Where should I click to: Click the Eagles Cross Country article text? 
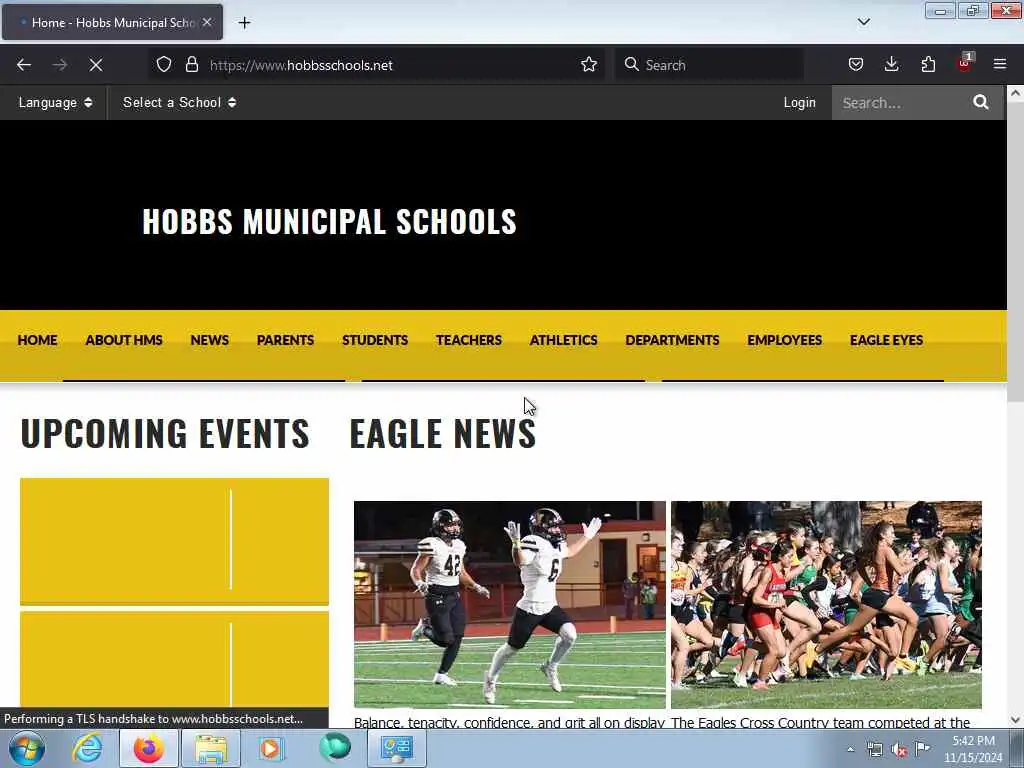tap(821, 722)
